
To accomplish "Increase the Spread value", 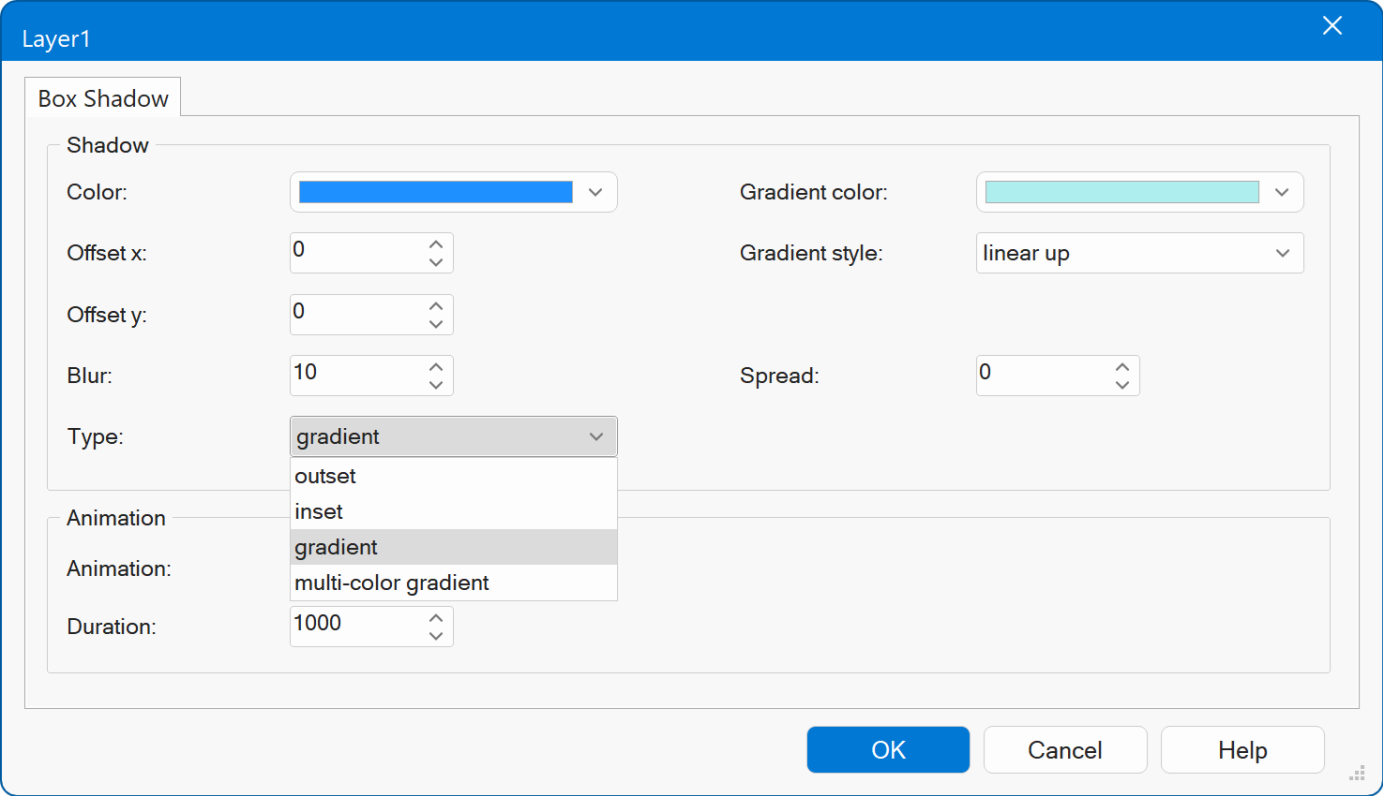I will coord(1122,367).
